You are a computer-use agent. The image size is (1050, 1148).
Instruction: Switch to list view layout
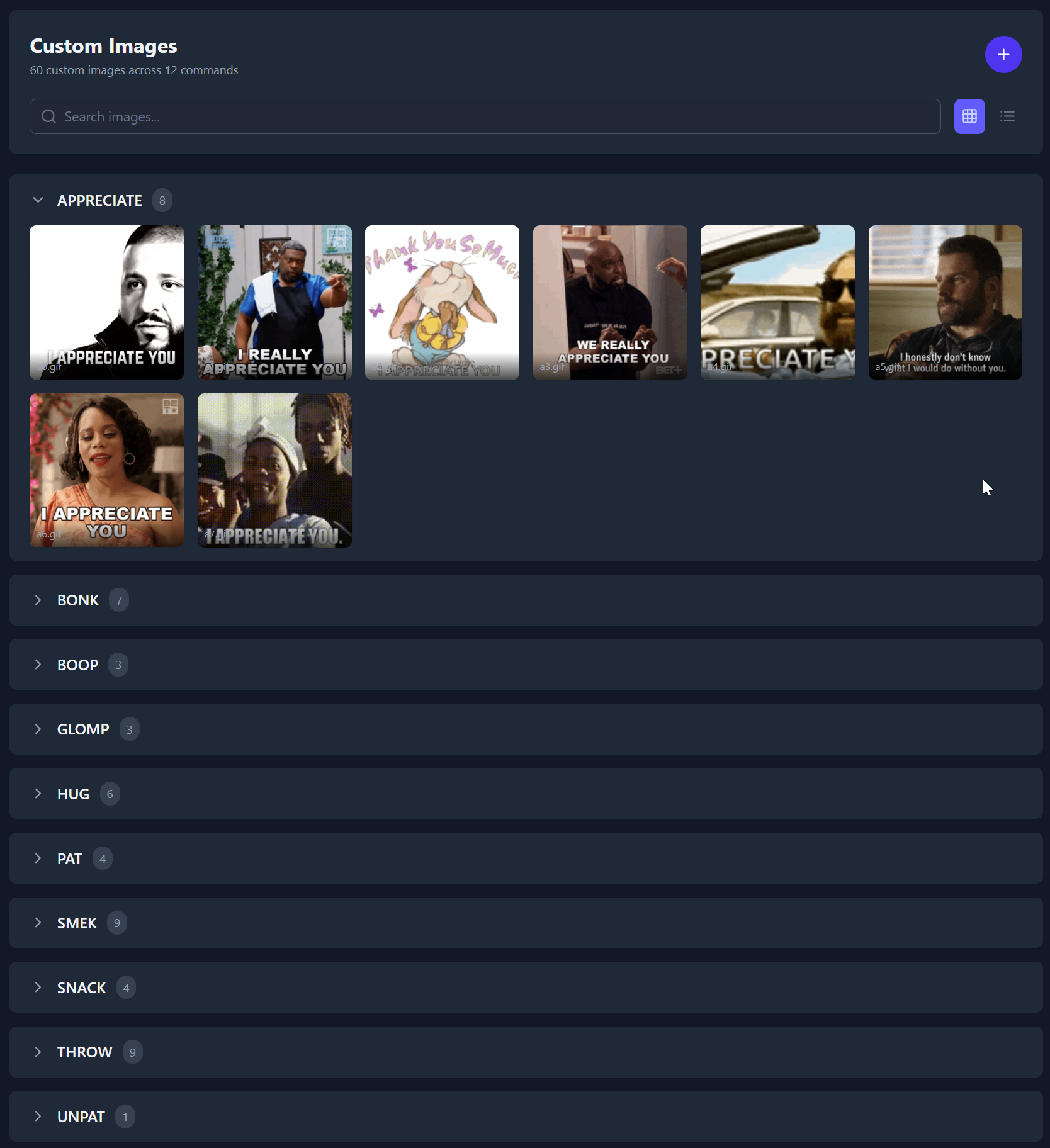(x=1007, y=116)
